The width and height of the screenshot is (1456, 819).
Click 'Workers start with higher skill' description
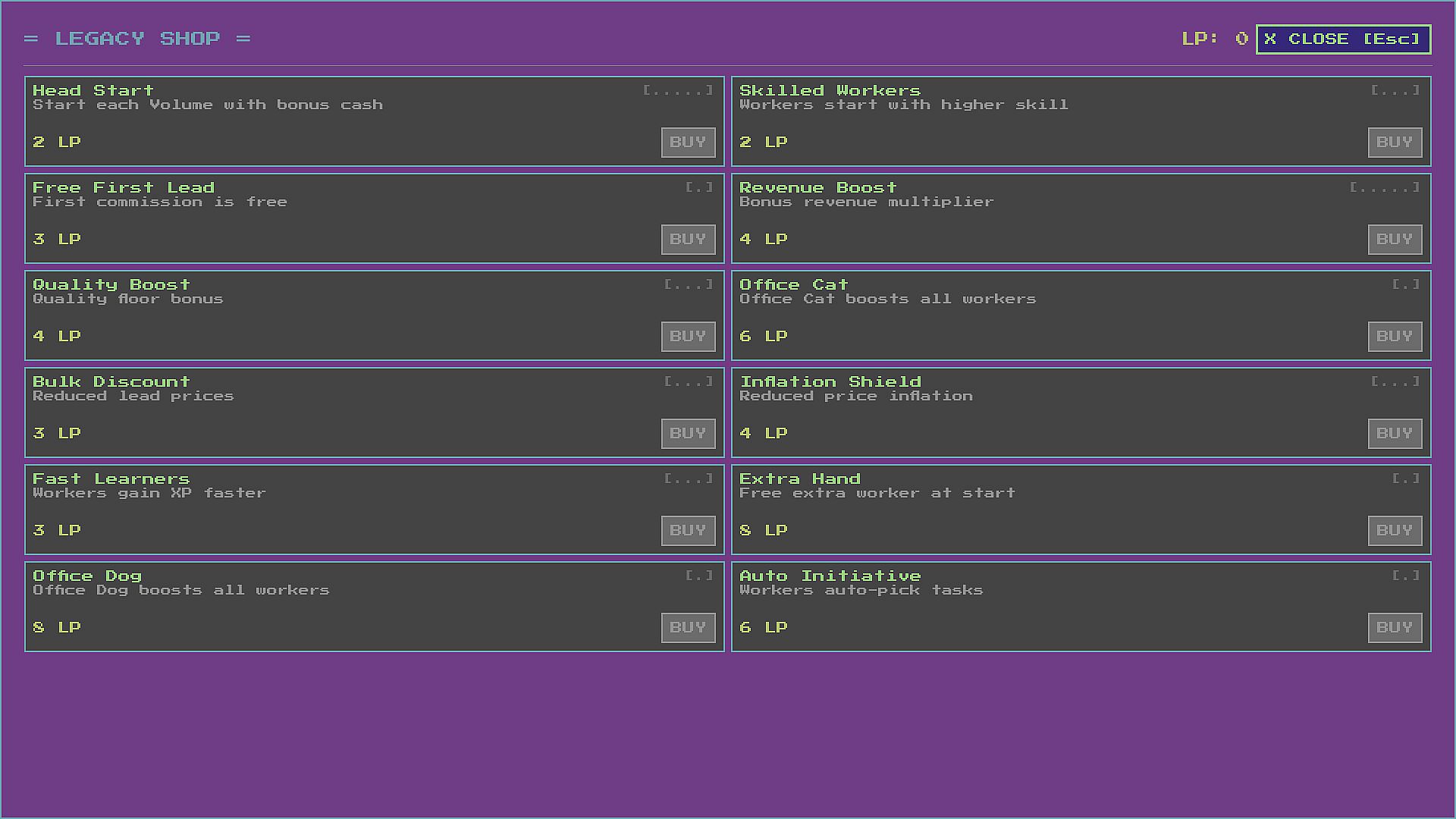click(x=904, y=105)
